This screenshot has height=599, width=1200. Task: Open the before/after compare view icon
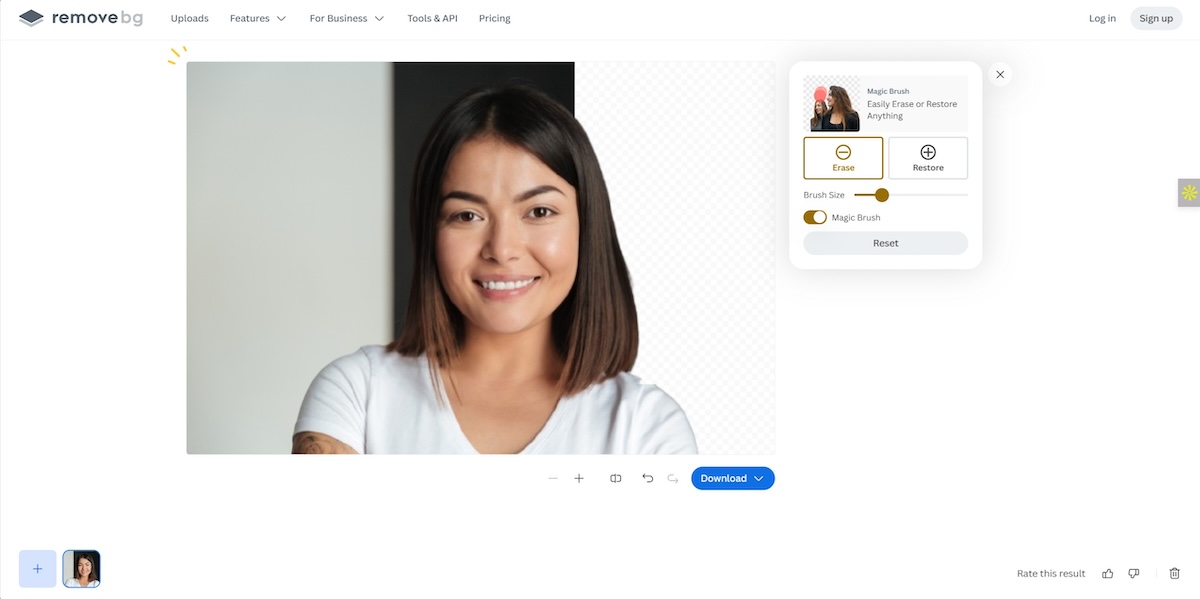click(615, 478)
